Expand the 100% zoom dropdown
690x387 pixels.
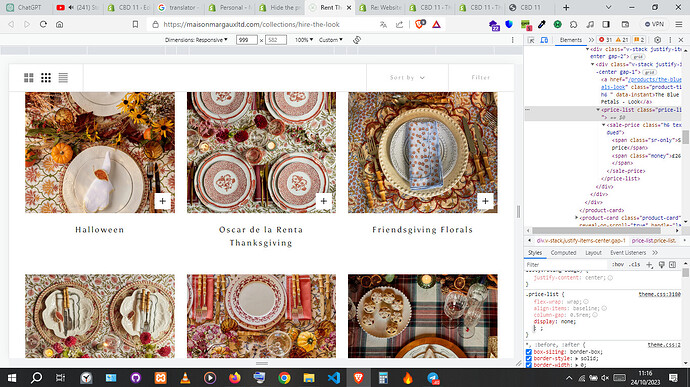[x=304, y=40]
